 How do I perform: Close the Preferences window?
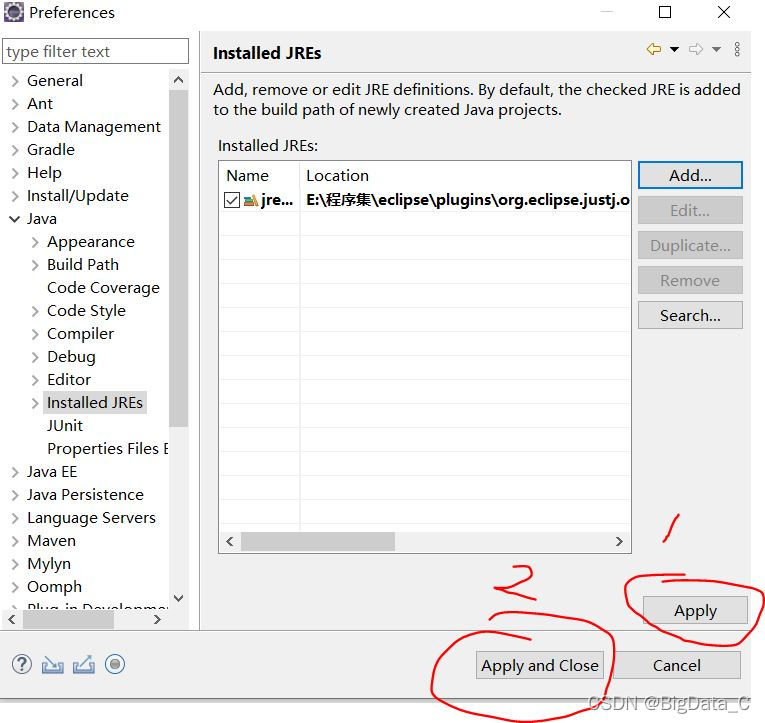pos(724,12)
